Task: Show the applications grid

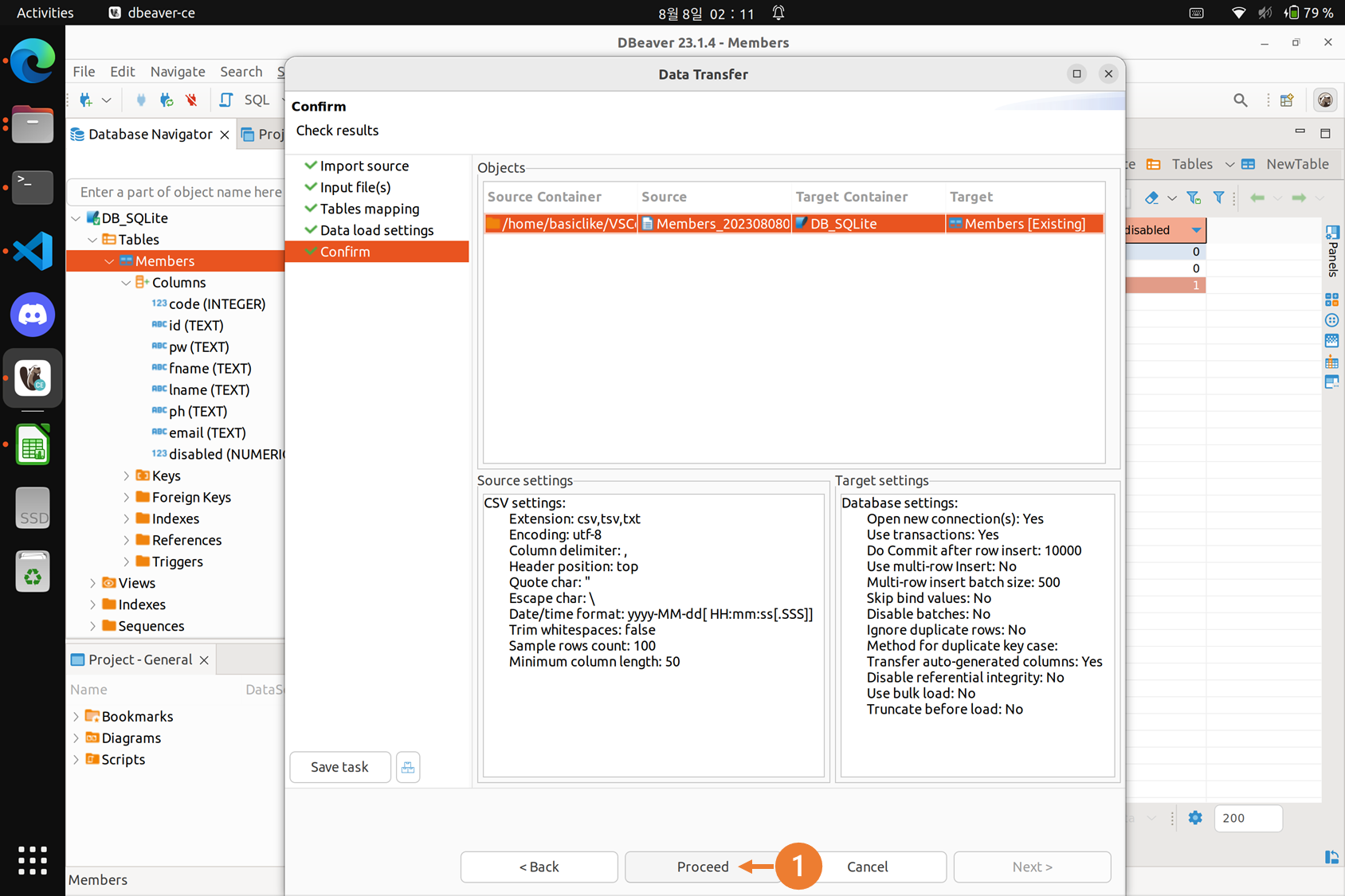Action: point(33,860)
